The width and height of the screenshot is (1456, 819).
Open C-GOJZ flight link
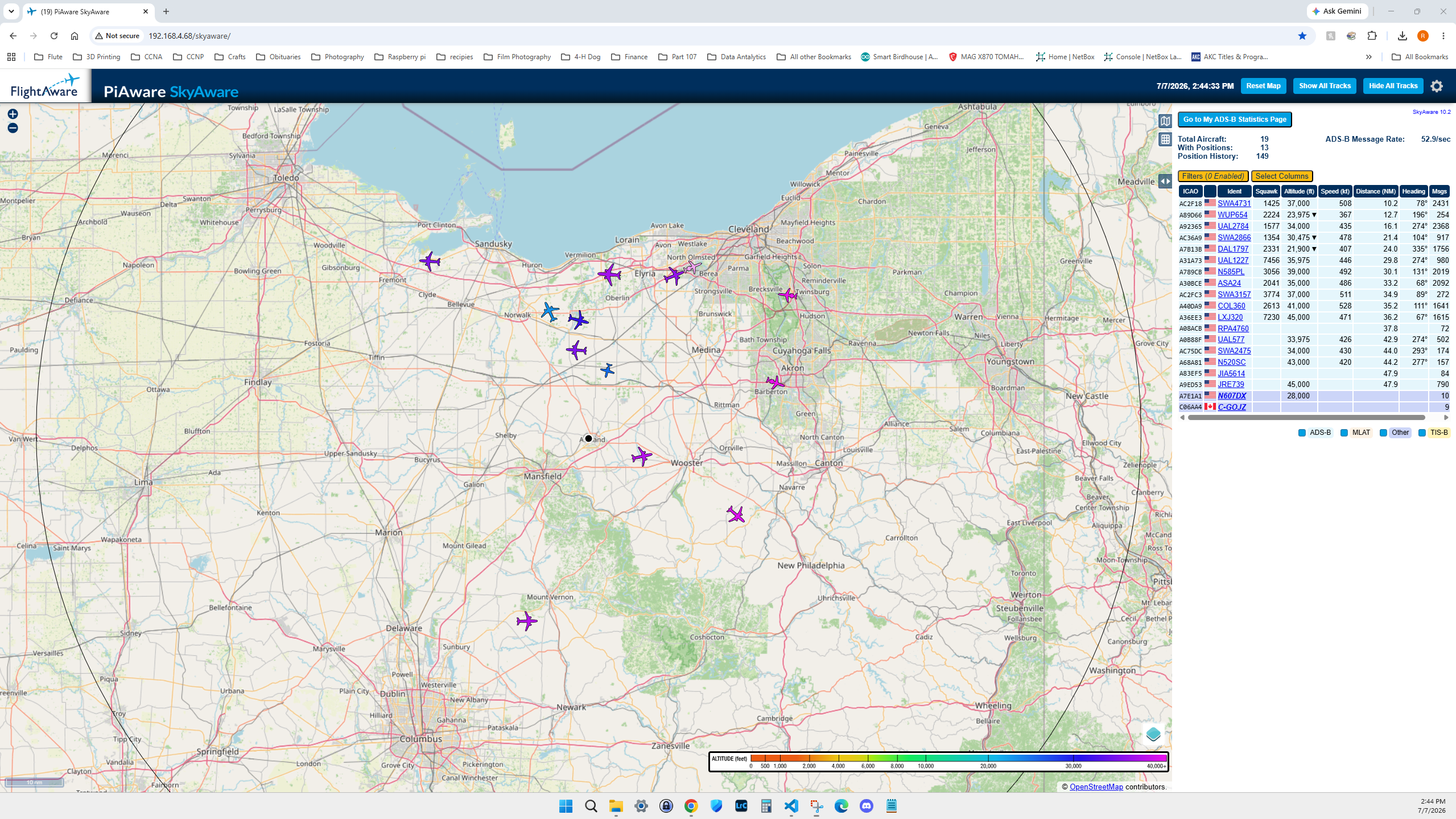tap(1231, 407)
